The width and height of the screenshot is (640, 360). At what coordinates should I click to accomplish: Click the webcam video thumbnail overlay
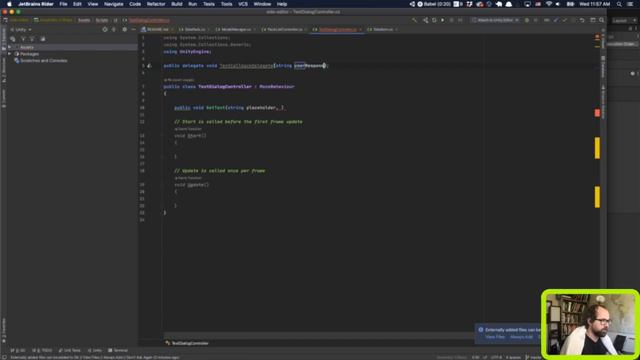tap(591, 324)
